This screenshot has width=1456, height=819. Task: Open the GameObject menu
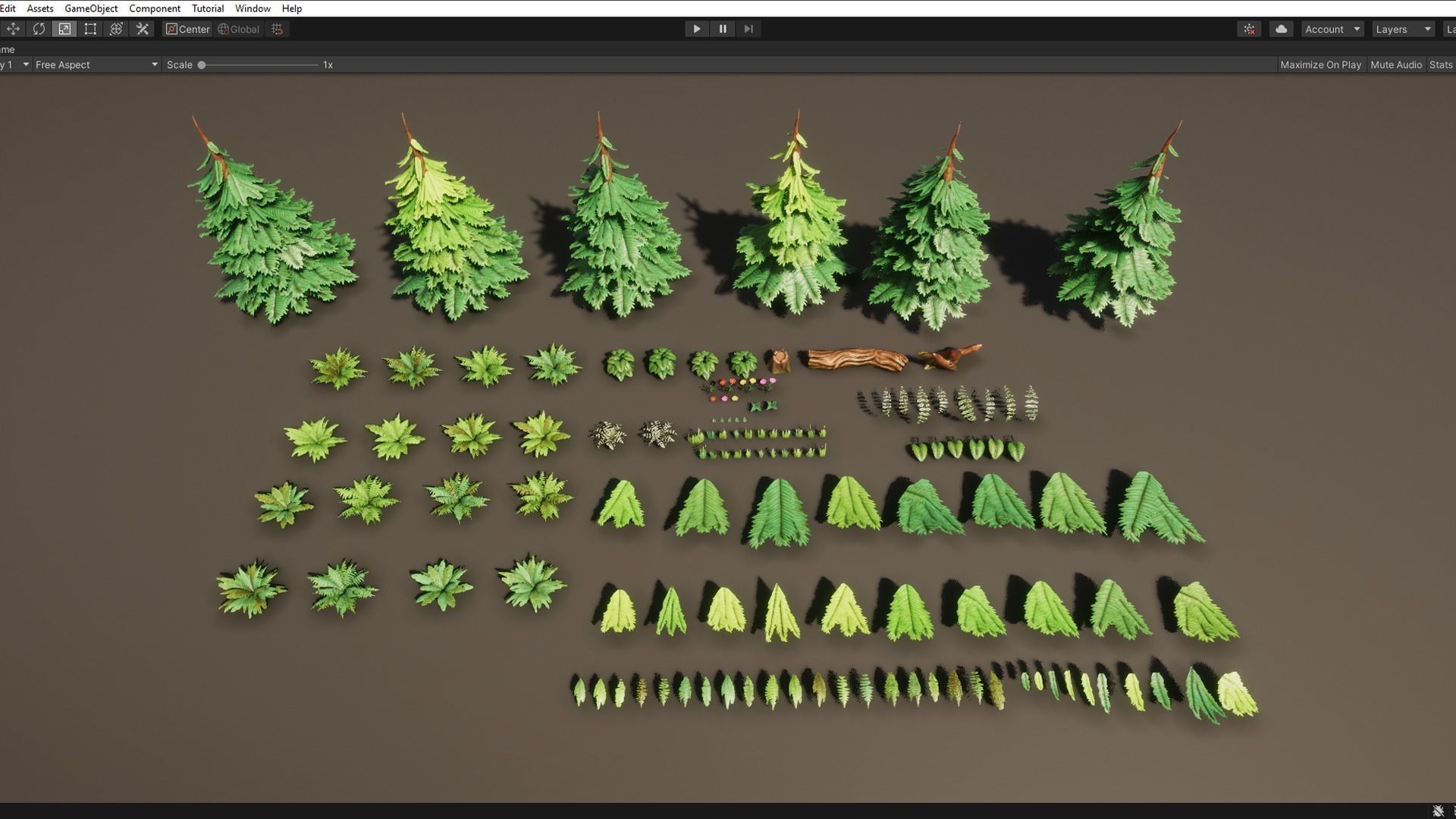[x=91, y=8]
